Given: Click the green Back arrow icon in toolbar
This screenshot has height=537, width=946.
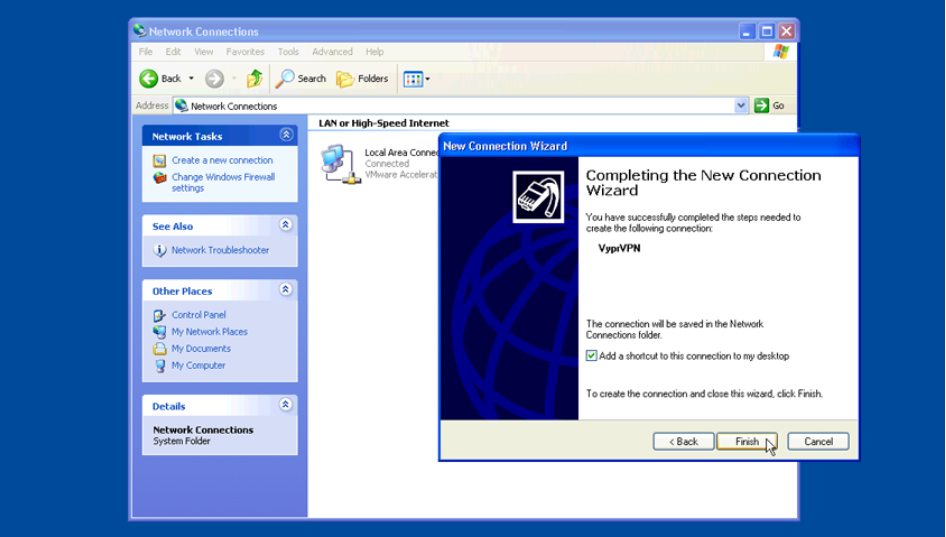Looking at the screenshot, I should pos(148,78).
